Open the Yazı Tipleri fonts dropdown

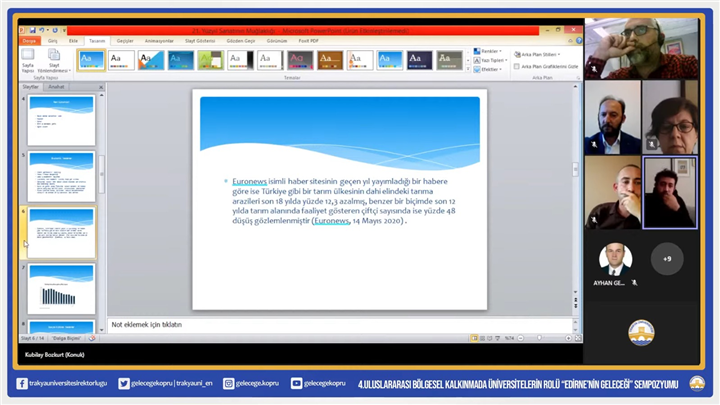point(490,60)
